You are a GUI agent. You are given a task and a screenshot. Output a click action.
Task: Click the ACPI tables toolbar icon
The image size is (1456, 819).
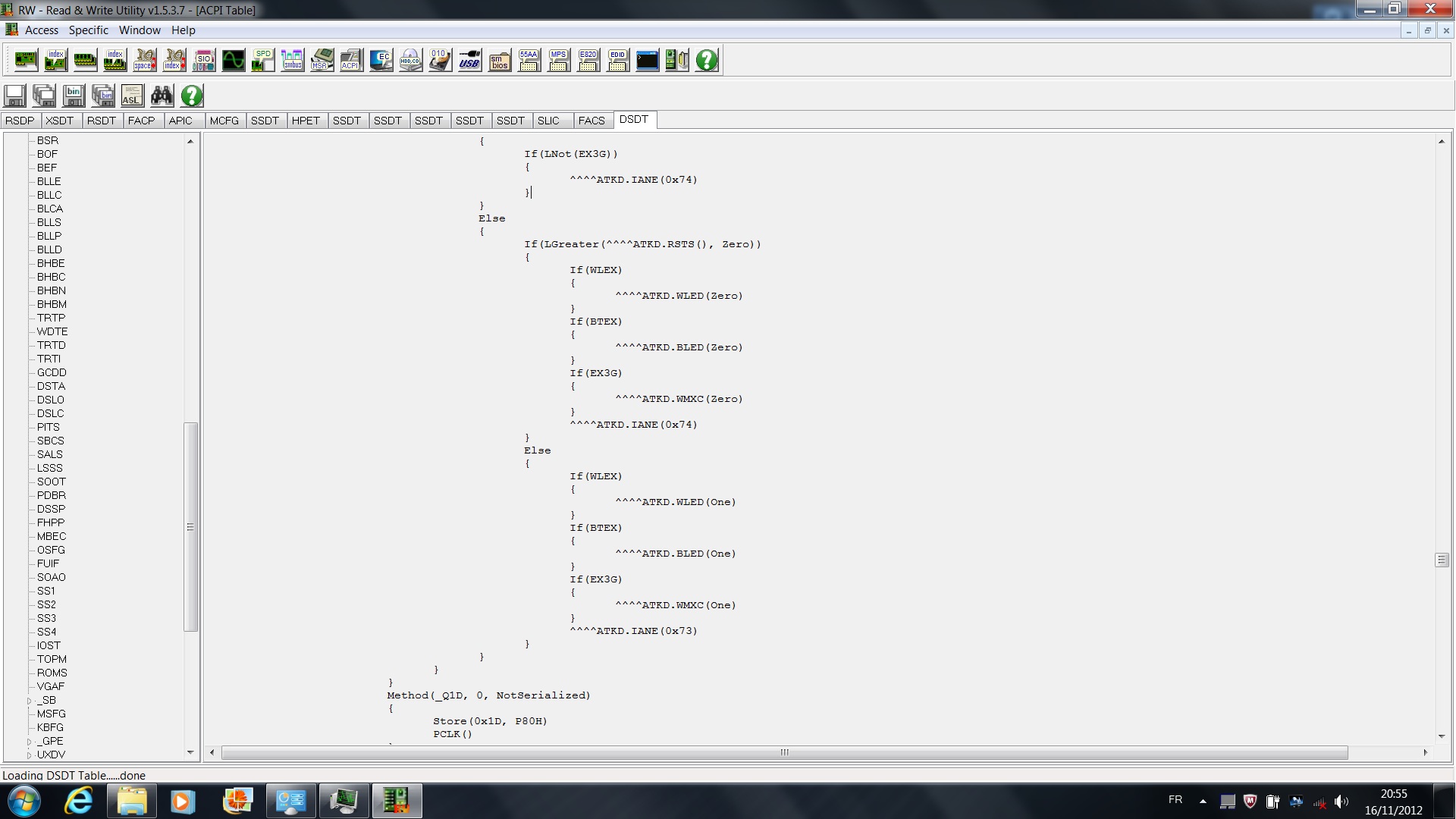click(351, 60)
